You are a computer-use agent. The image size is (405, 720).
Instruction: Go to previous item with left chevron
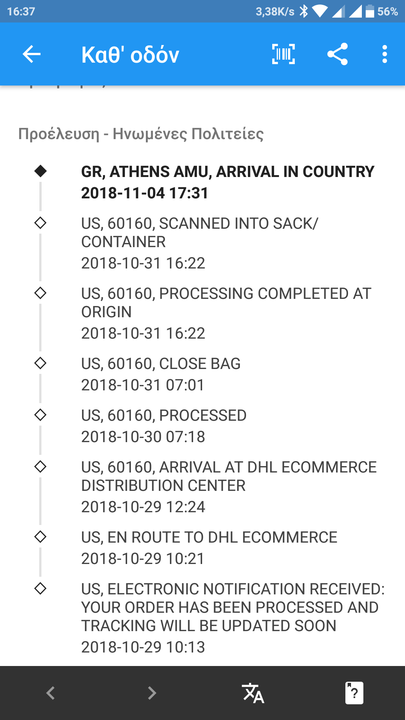pyautogui.click(x=51, y=693)
